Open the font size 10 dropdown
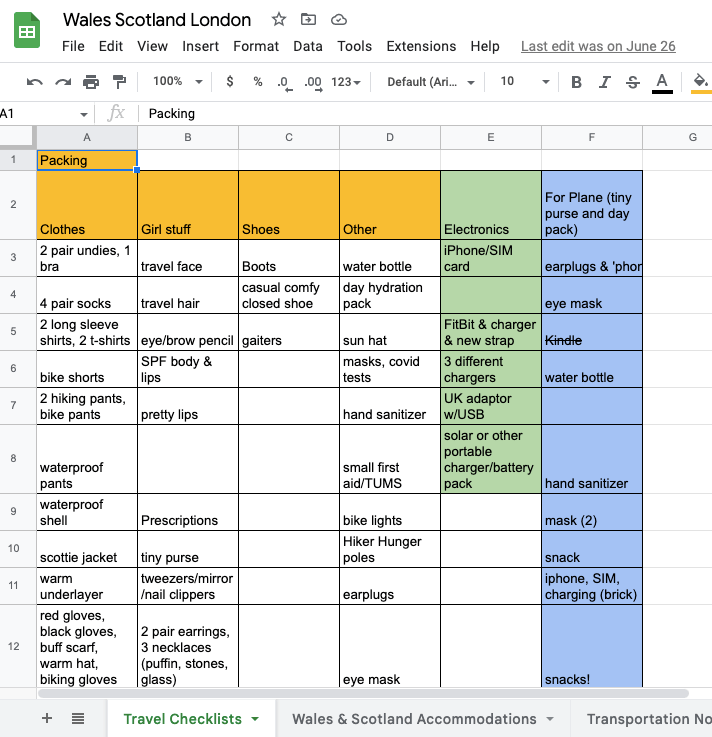712x737 pixels. tap(524, 82)
